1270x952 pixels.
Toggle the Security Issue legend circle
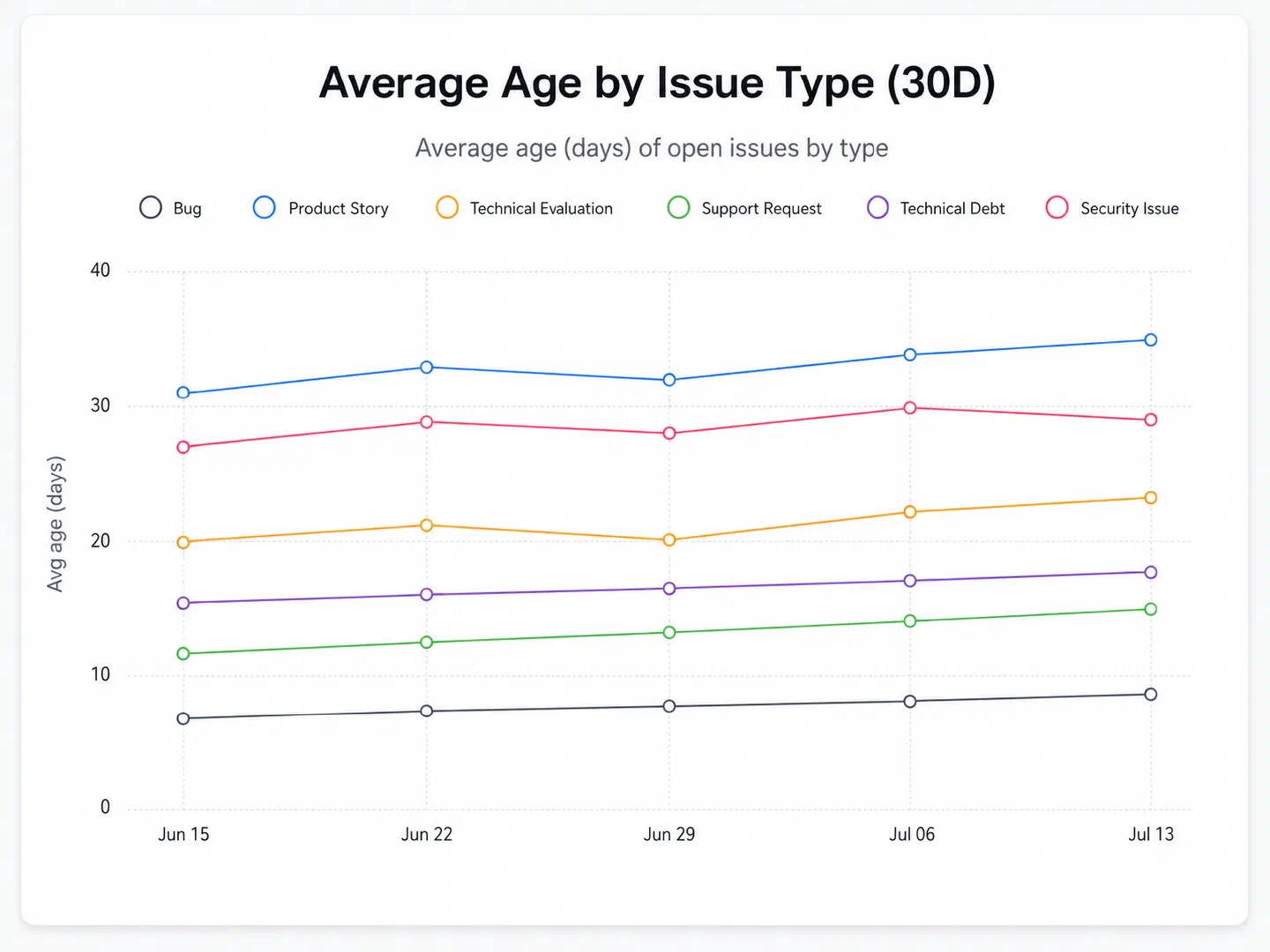click(1057, 207)
